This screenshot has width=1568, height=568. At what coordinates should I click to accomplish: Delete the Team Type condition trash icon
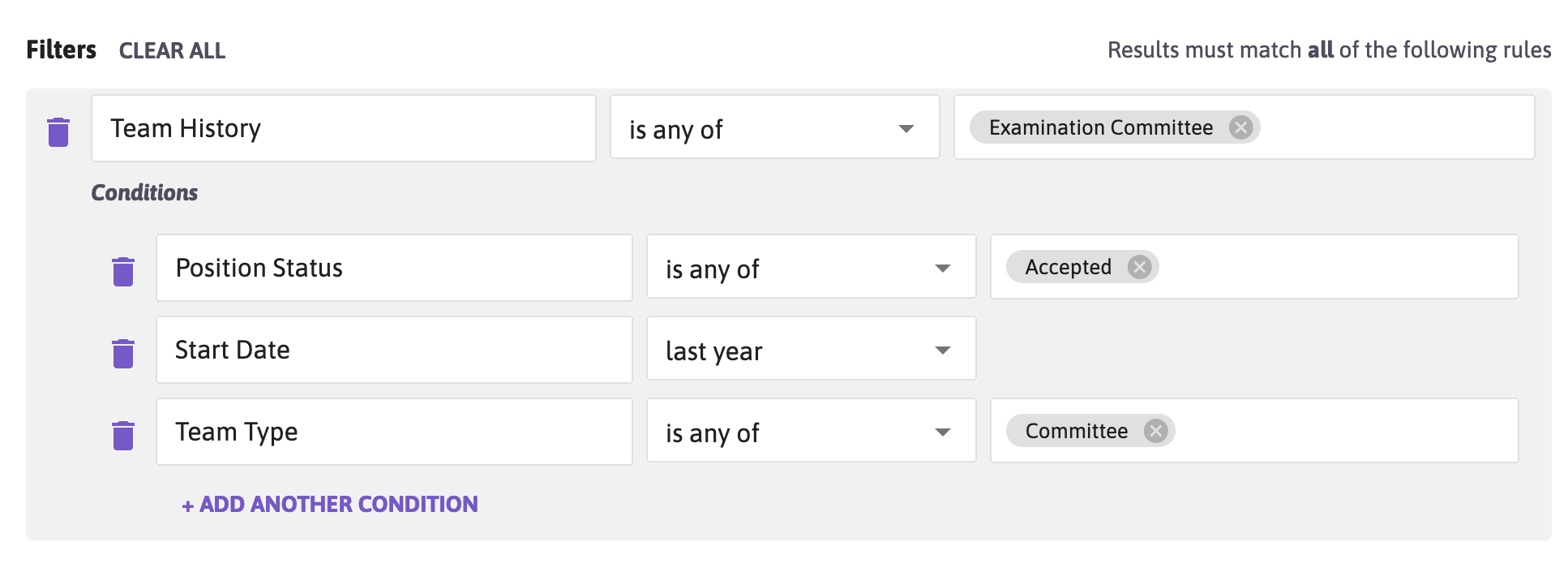(x=123, y=435)
